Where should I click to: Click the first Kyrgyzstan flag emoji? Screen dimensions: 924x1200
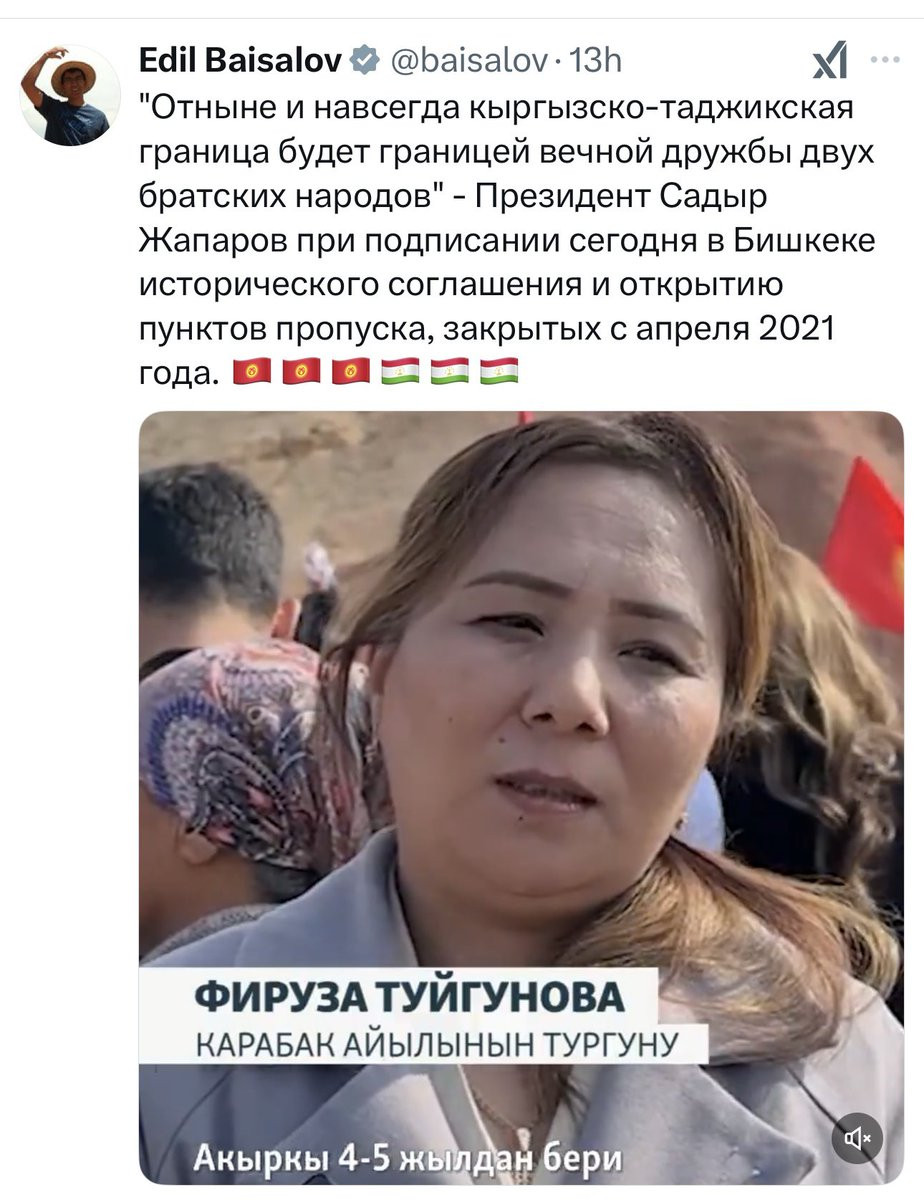(252, 373)
